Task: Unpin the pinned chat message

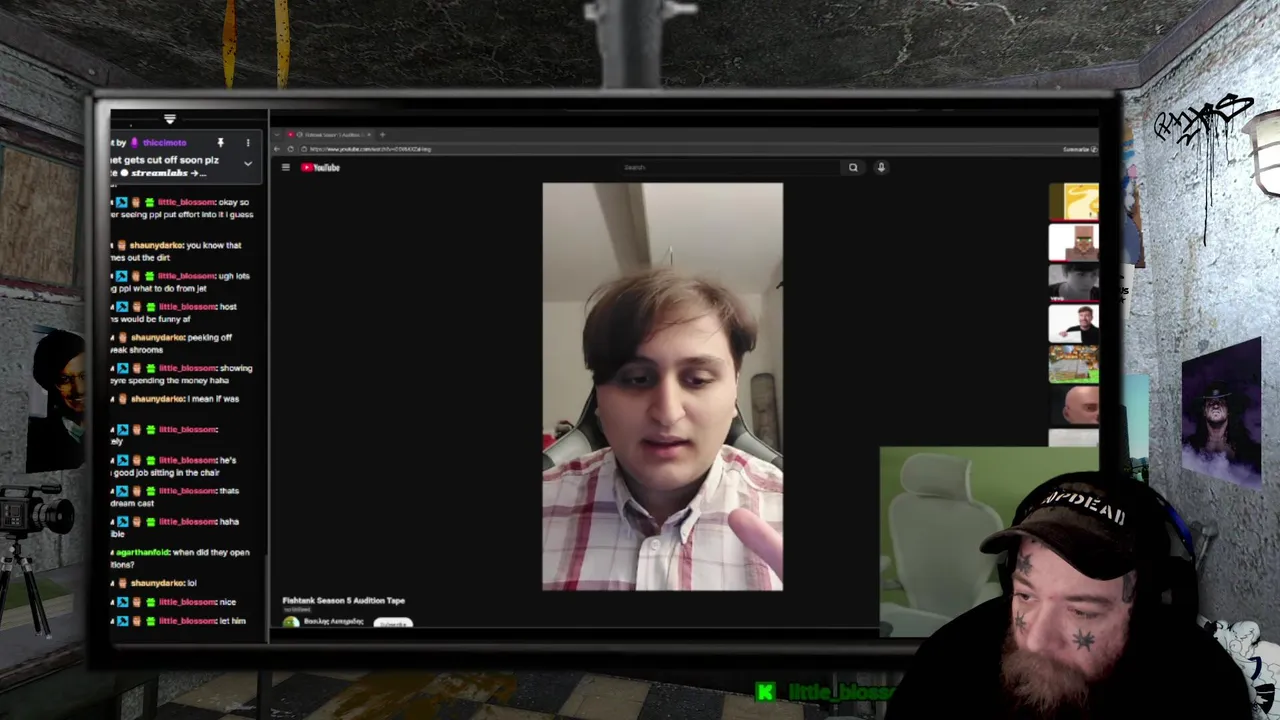Action: [220, 143]
